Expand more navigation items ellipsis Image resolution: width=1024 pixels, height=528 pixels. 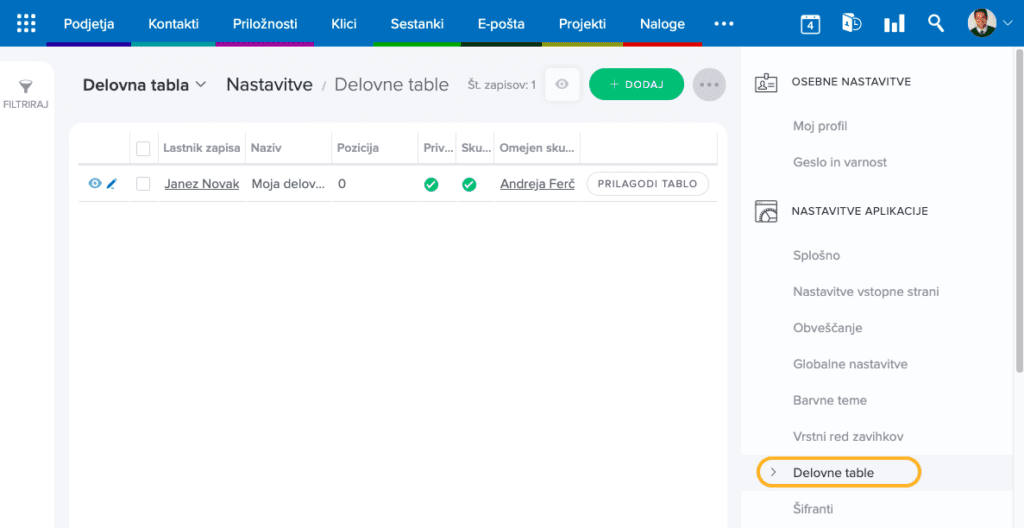tap(724, 23)
